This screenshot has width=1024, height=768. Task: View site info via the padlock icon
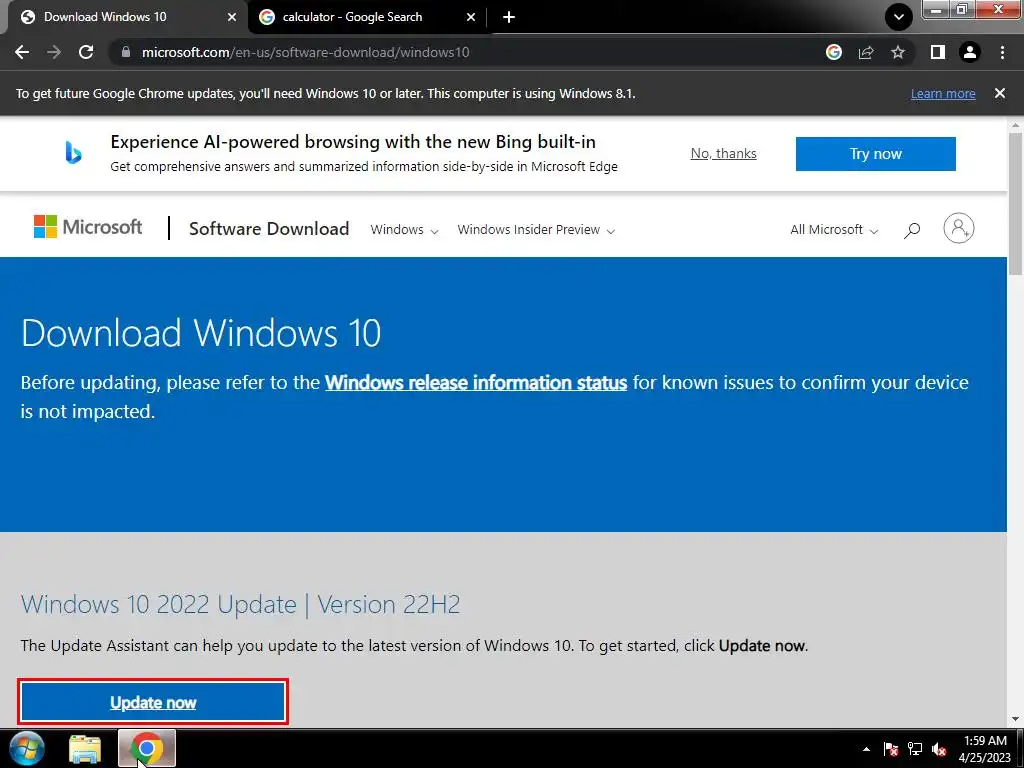(x=126, y=52)
